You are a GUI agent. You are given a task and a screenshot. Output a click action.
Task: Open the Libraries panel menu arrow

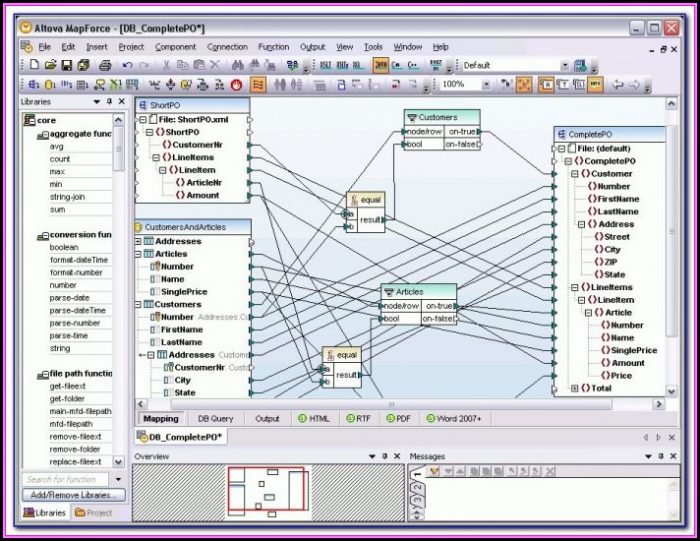[96, 102]
